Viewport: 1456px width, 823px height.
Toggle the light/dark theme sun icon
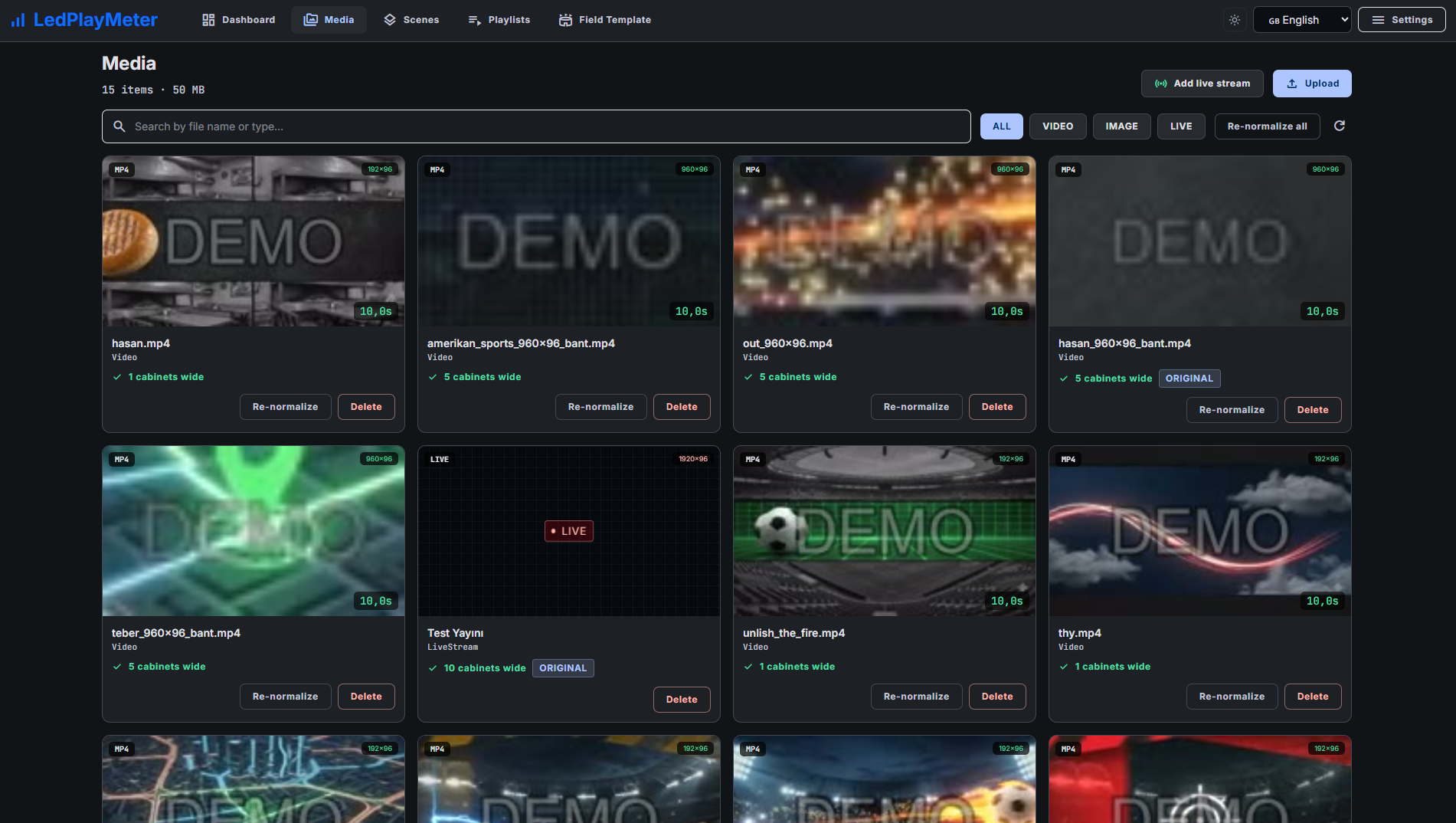point(1235,20)
